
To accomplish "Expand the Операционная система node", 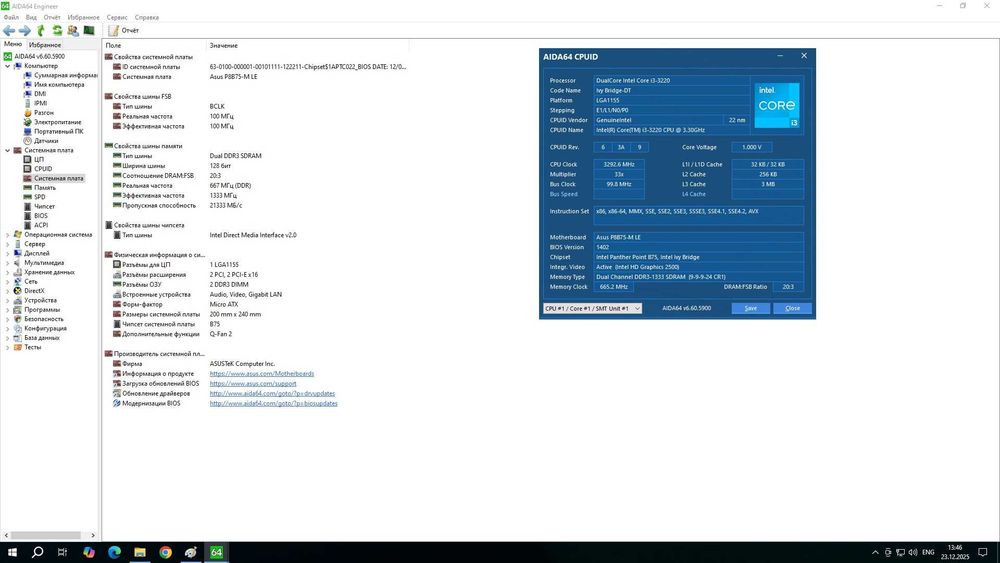I will click(x=8, y=235).
